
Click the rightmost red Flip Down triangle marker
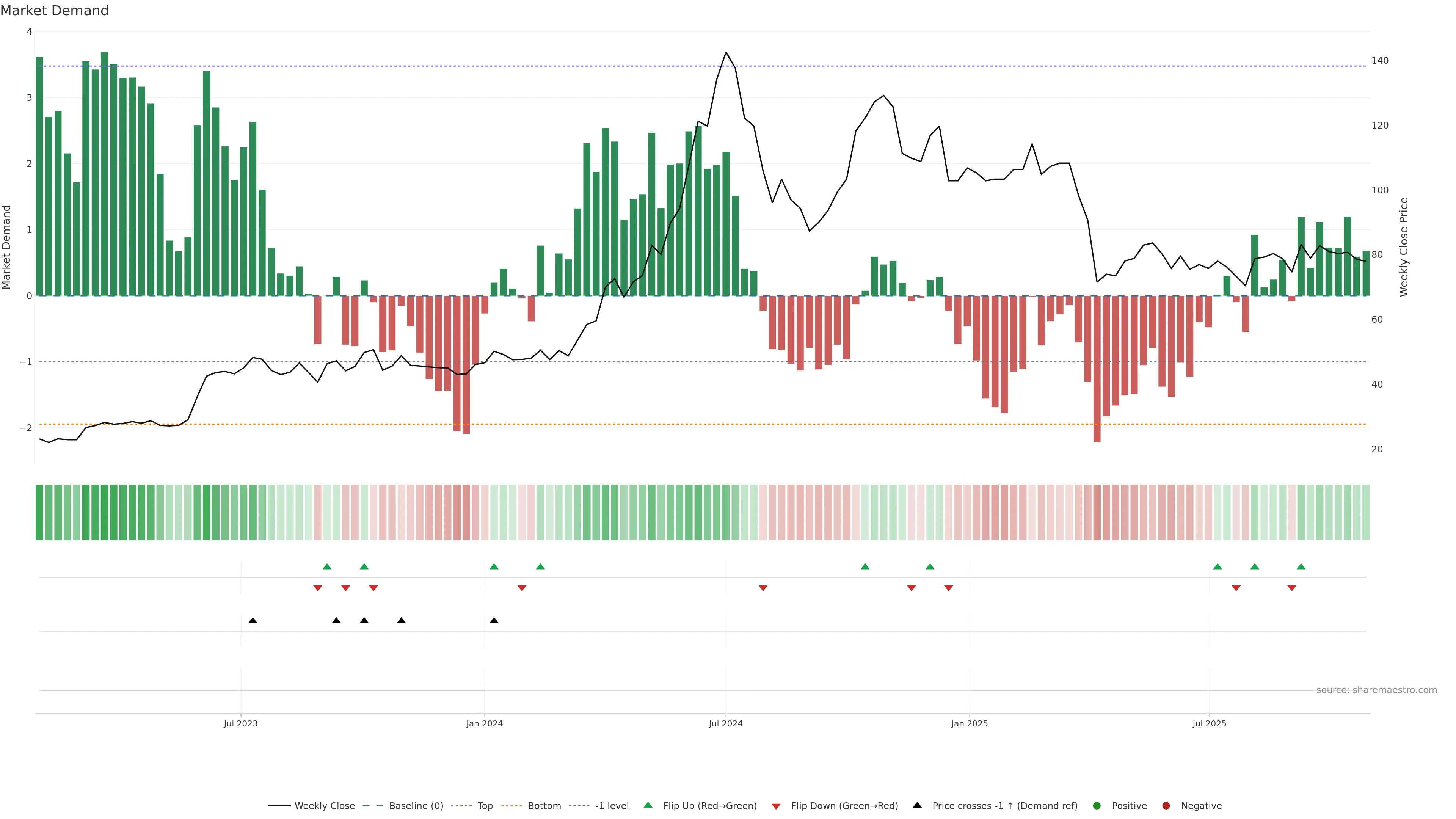[x=1291, y=588]
